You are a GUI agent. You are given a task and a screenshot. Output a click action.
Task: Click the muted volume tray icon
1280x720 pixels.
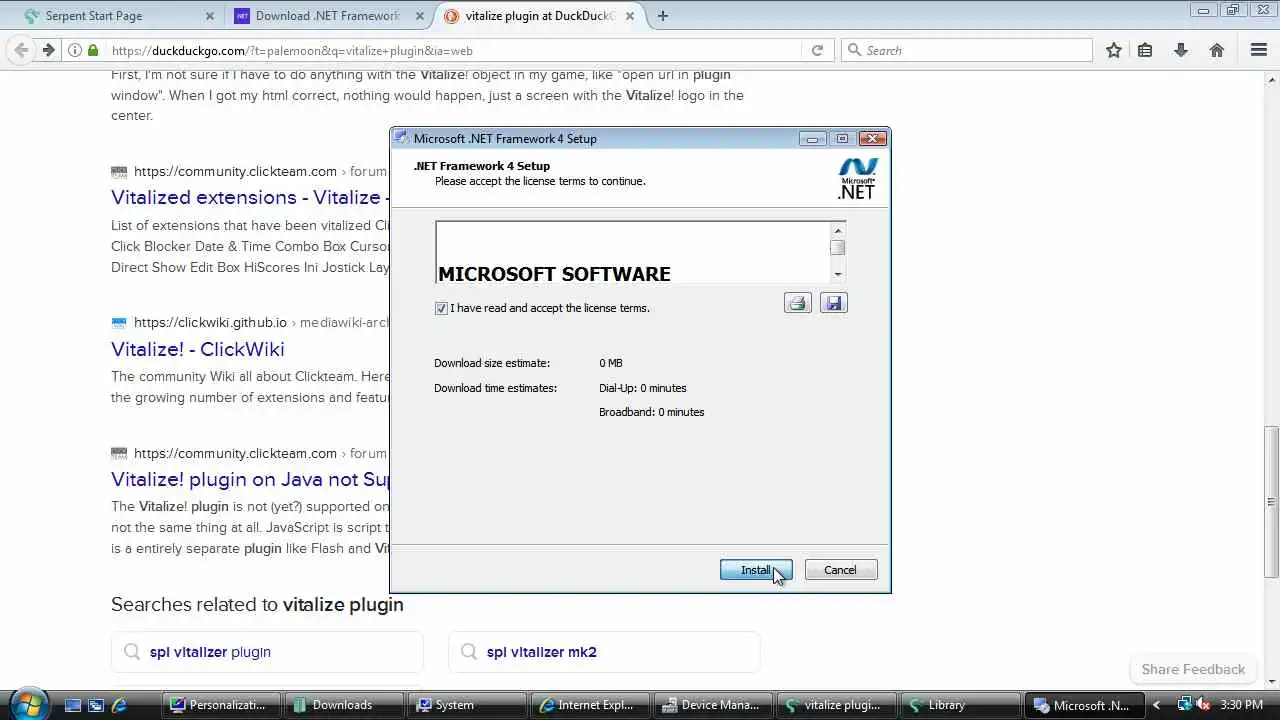1204,705
